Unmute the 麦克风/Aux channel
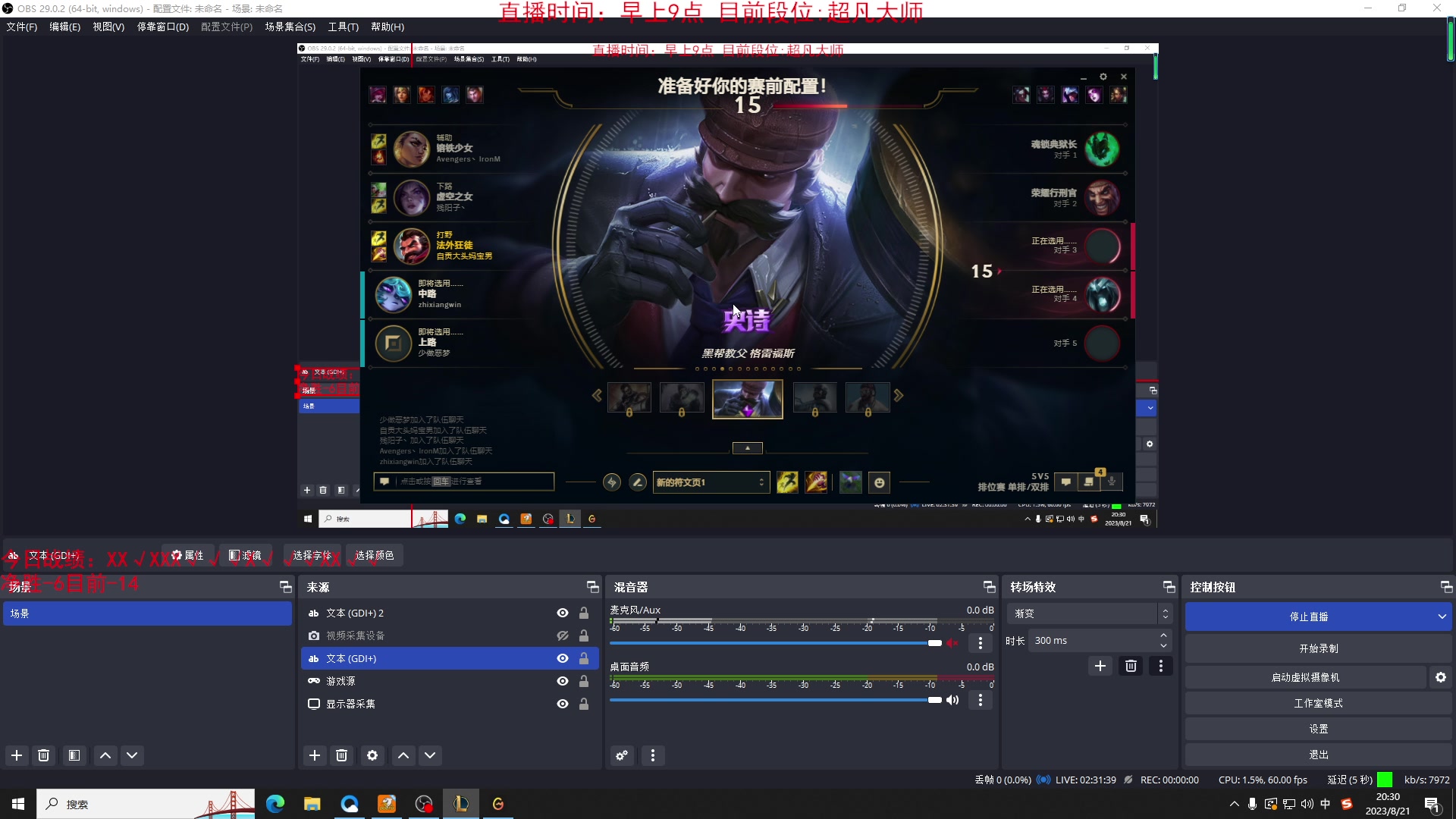Image resolution: width=1456 pixels, height=819 pixels. click(x=952, y=643)
